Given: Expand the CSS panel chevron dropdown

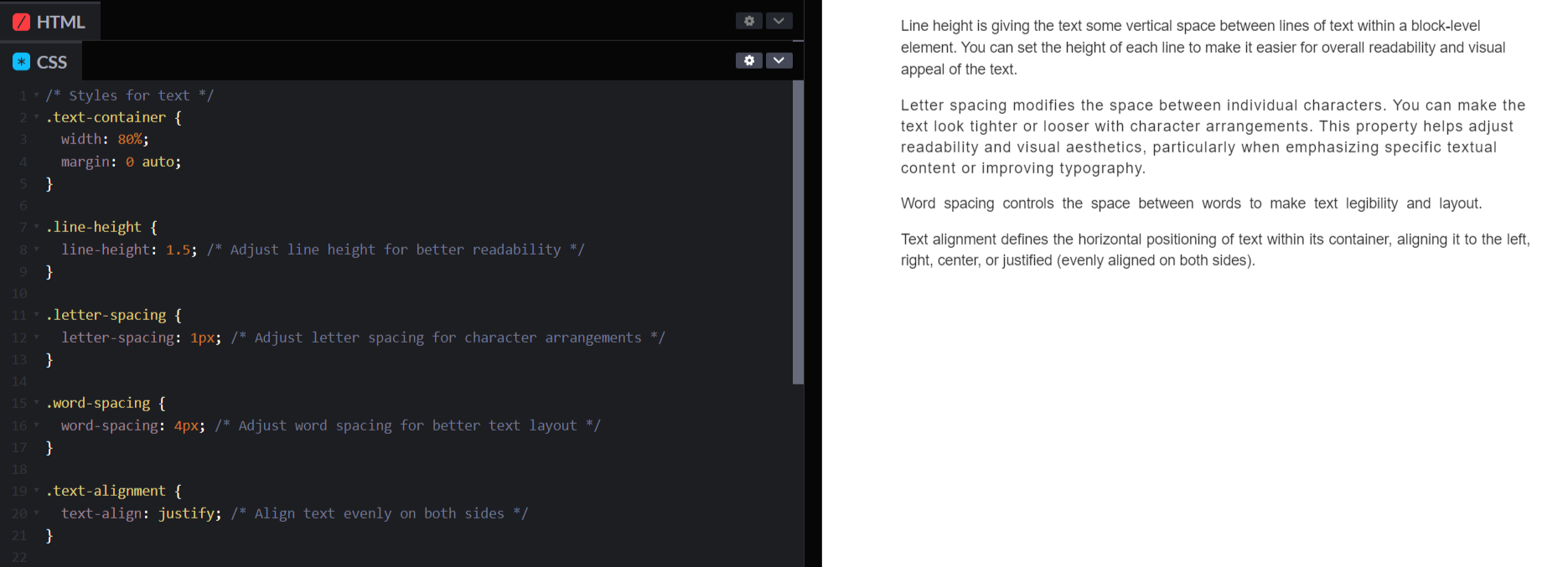Looking at the screenshot, I should point(779,60).
